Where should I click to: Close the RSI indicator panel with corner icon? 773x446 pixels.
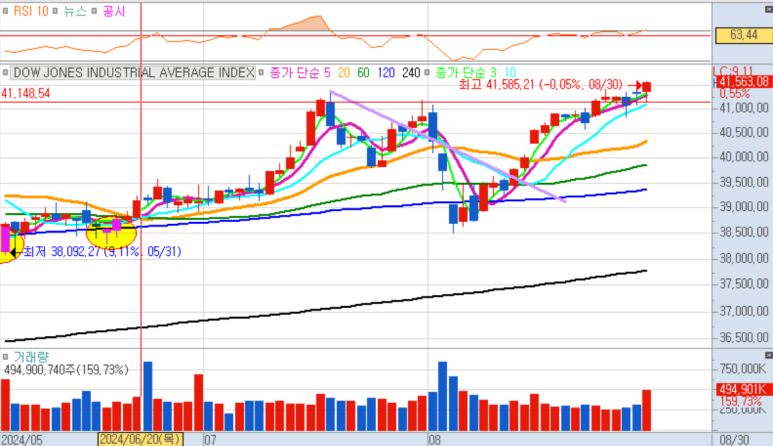click(768, 9)
